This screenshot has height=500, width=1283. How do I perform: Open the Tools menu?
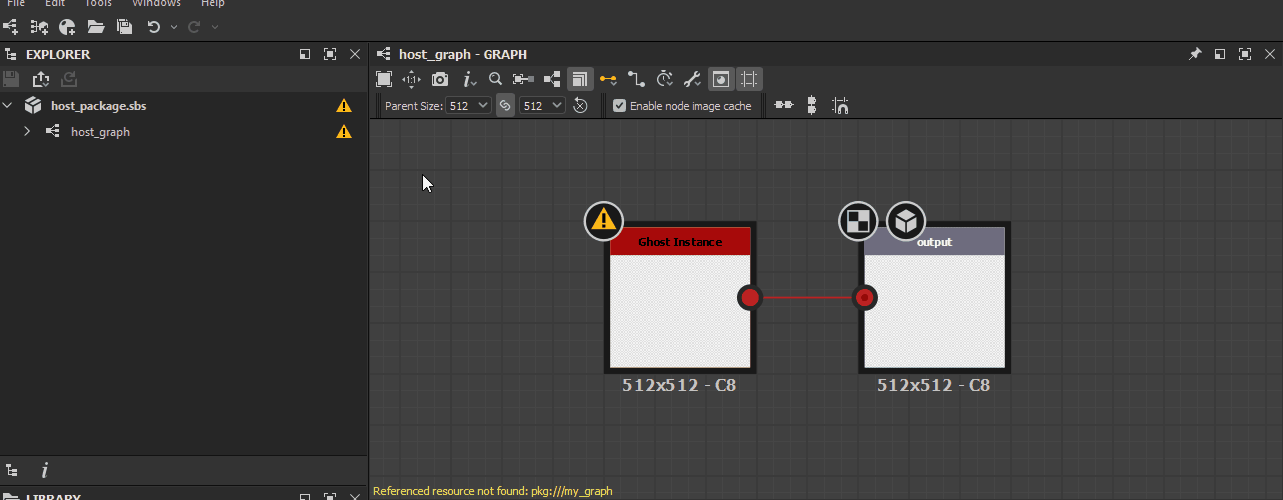[x=98, y=4]
